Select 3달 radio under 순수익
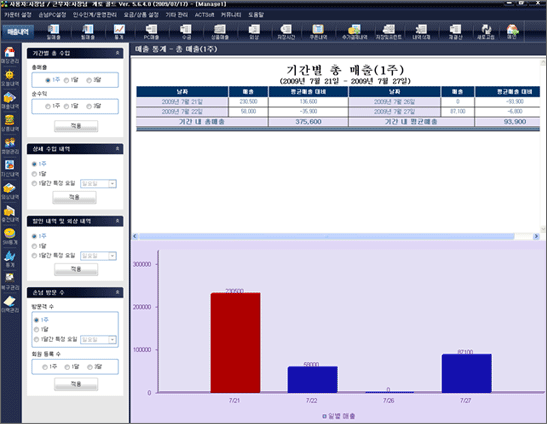The height and width of the screenshot is (424, 547). pos(89,106)
